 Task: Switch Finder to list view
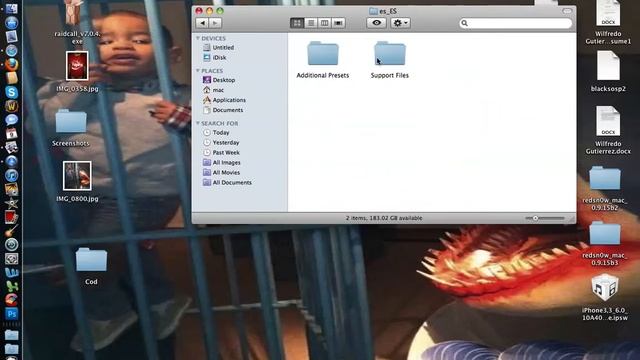pos(311,23)
